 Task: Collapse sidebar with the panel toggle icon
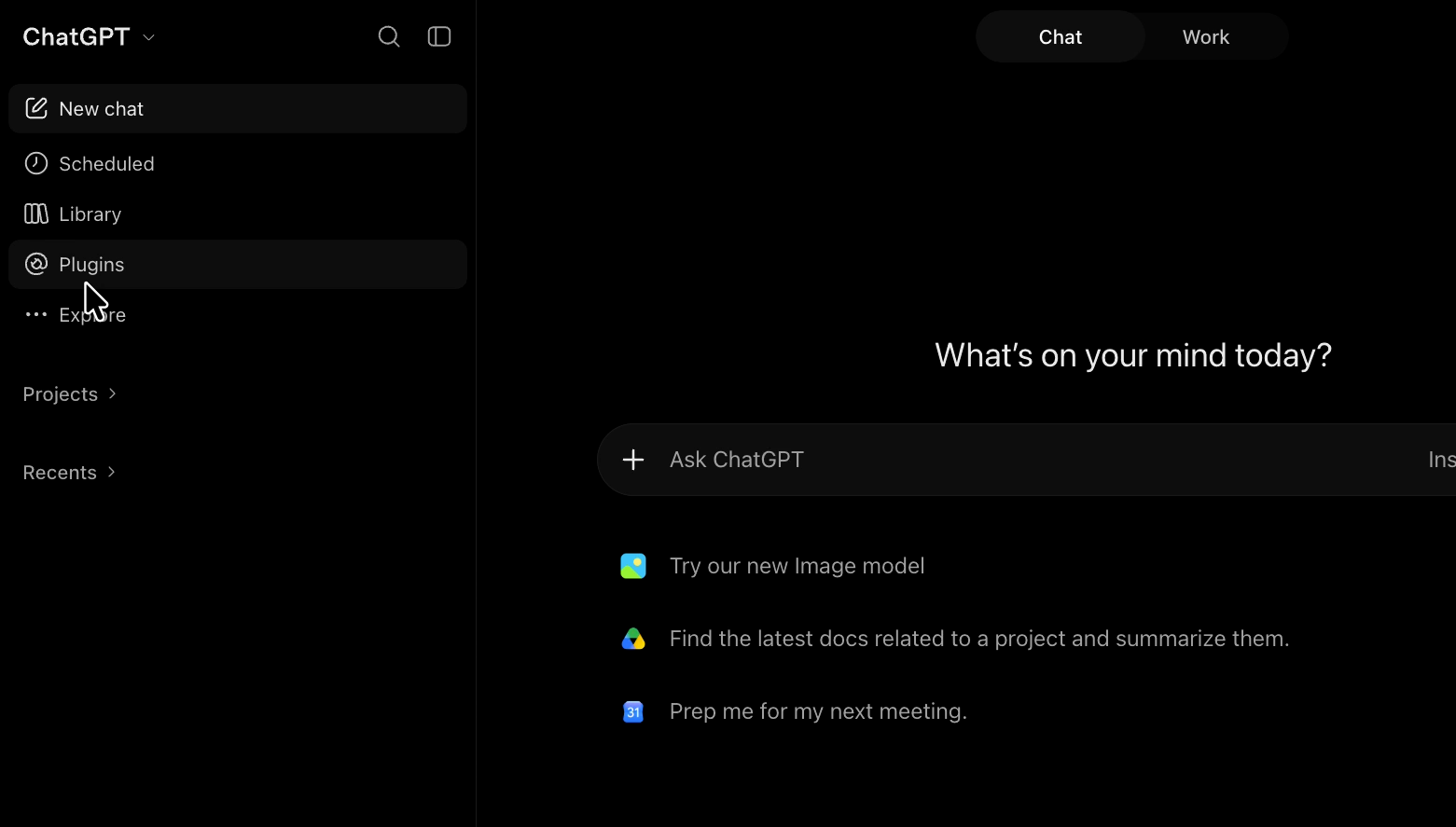[x=439, y=36]
